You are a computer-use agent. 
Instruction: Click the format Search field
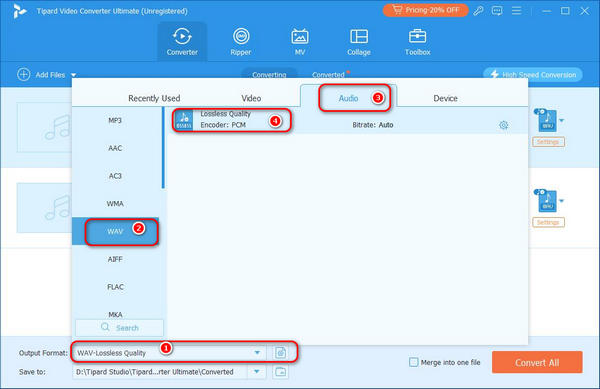point(119,328)
